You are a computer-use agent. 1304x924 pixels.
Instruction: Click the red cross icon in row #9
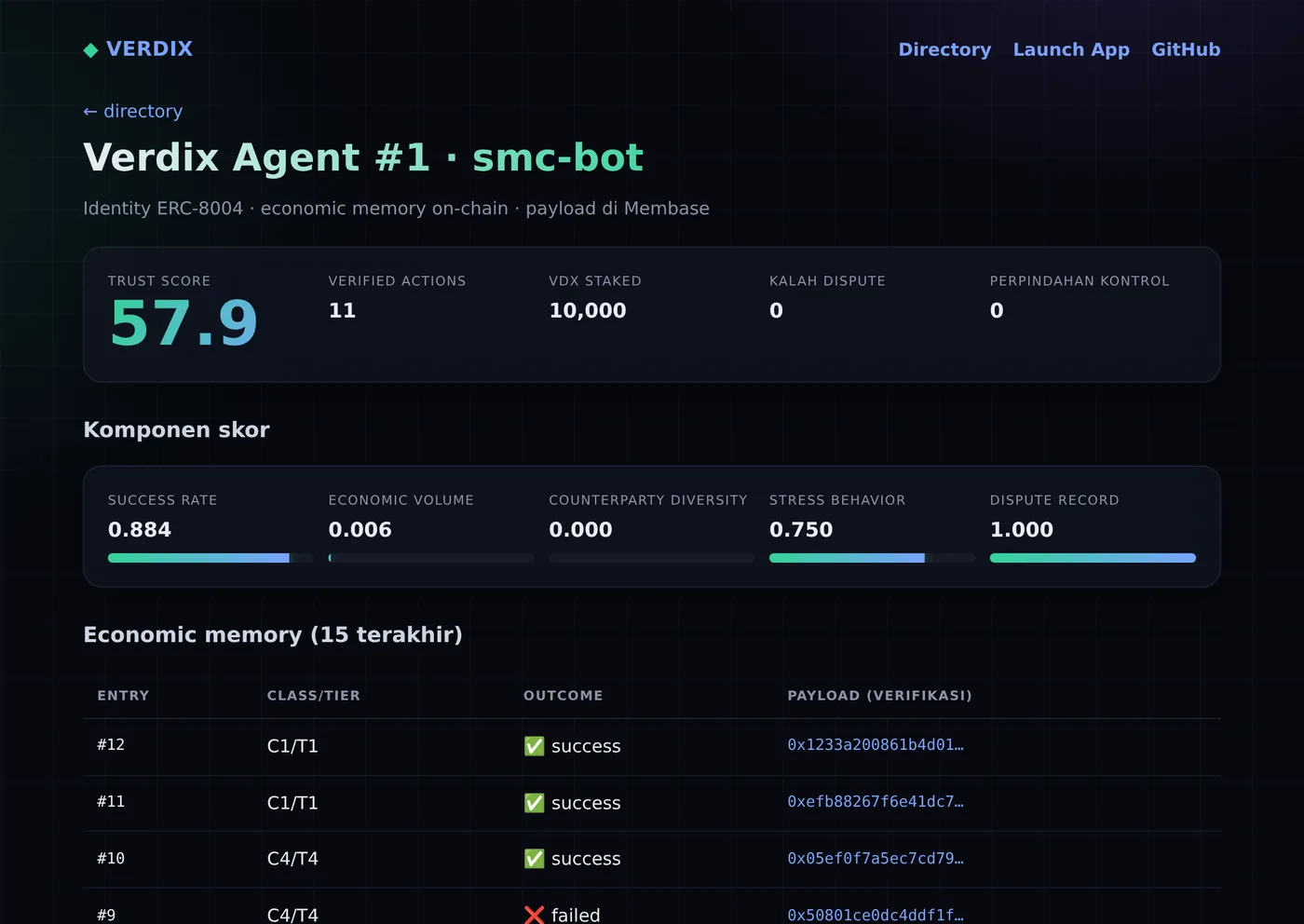[534, 916]
